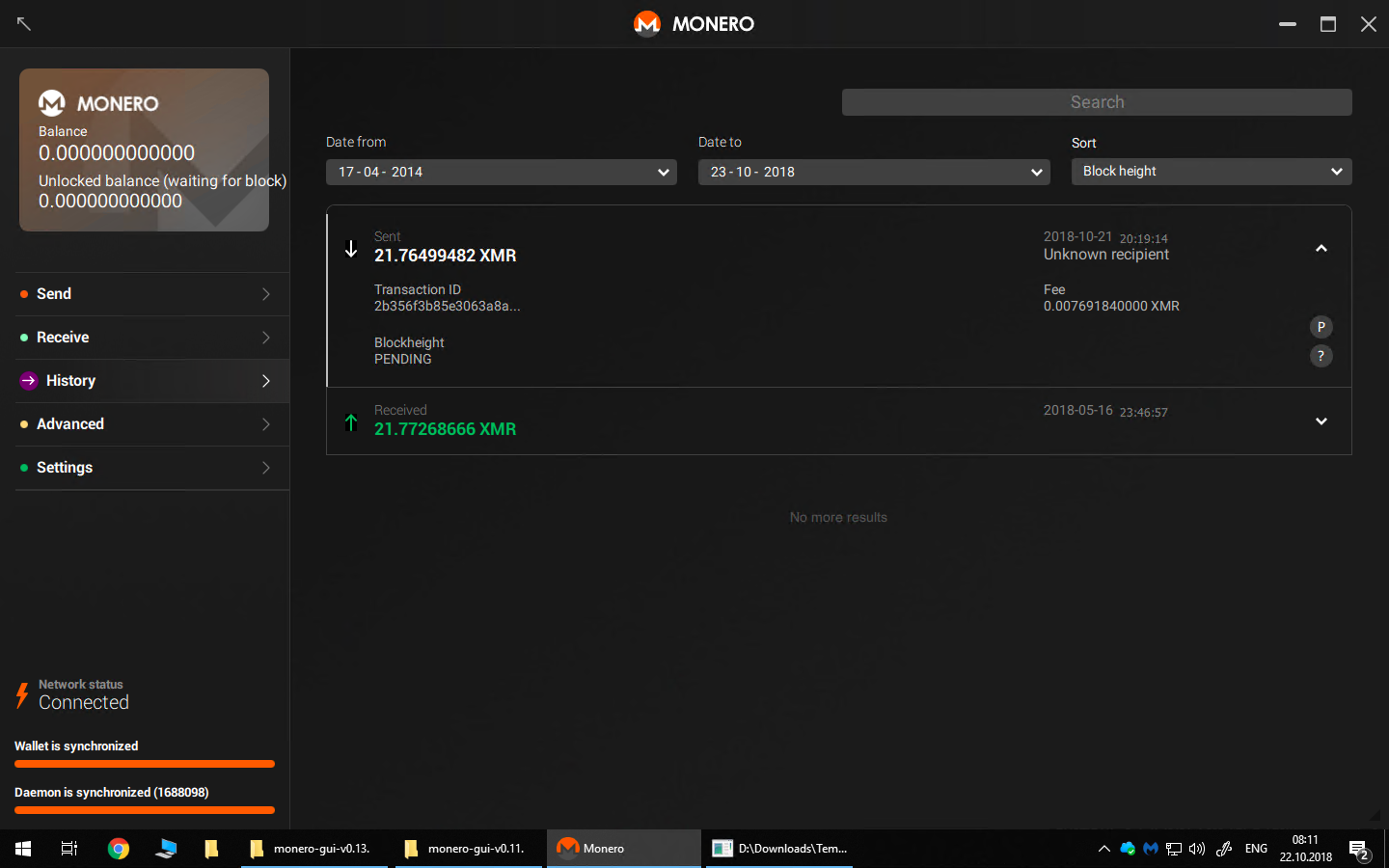Click the fee value 0.007691840000 XMR
This screenshot has height=868, width=1389.
click(x=1111, y=306)
